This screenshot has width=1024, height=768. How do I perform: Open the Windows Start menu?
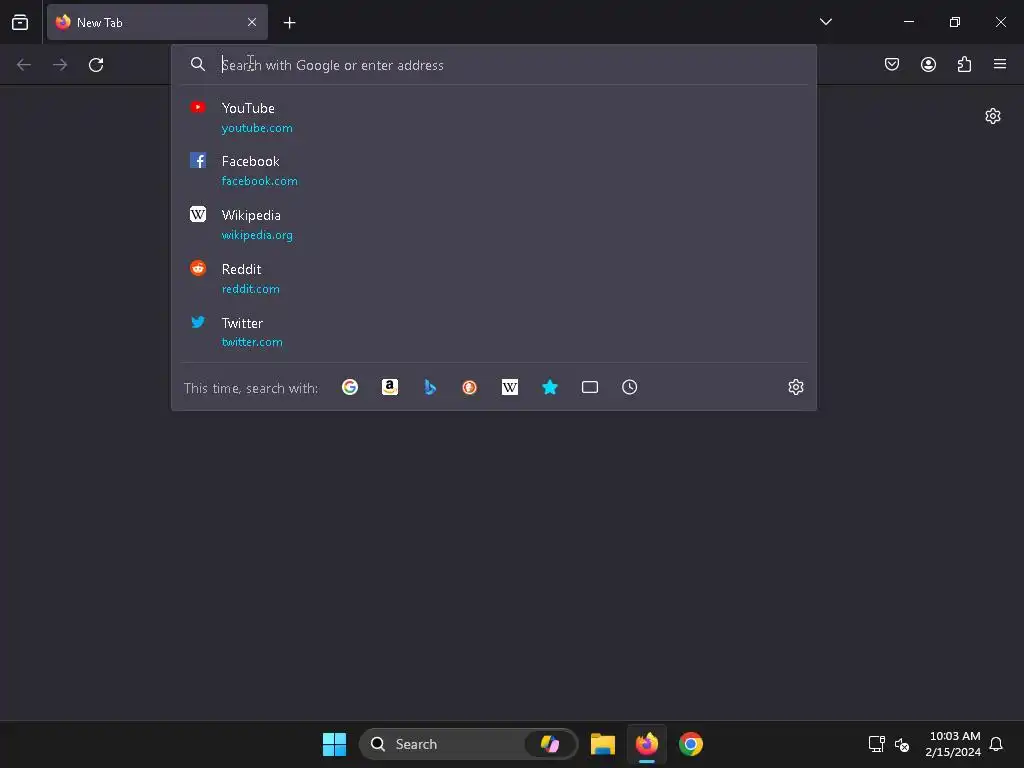(x=334, y=744)
